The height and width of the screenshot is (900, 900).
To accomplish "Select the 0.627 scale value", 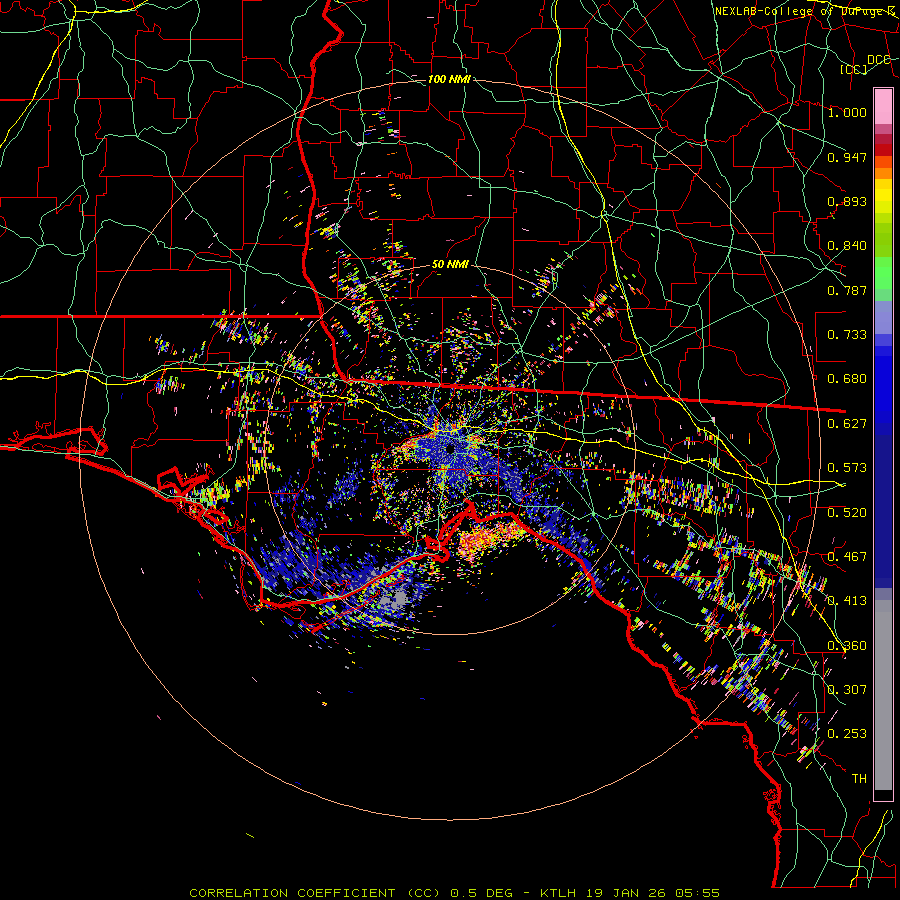I will 847,424.
